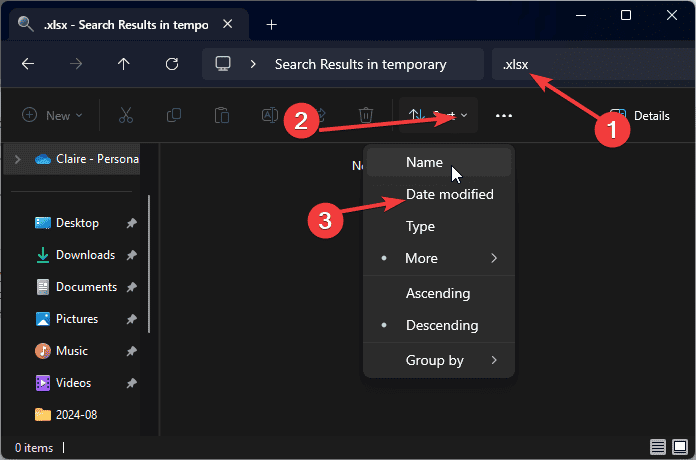Click the Refresh button in navigation bar
The height and width of the screenshot is (460, 696).
coord(171,64)
